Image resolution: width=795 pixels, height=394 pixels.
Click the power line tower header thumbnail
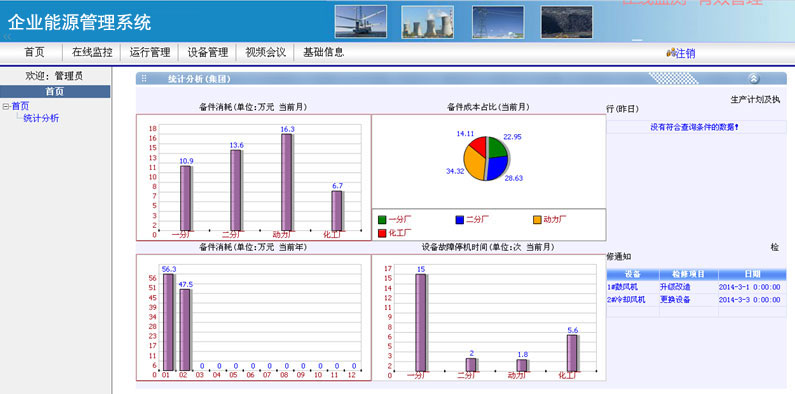tap(498, 22)
